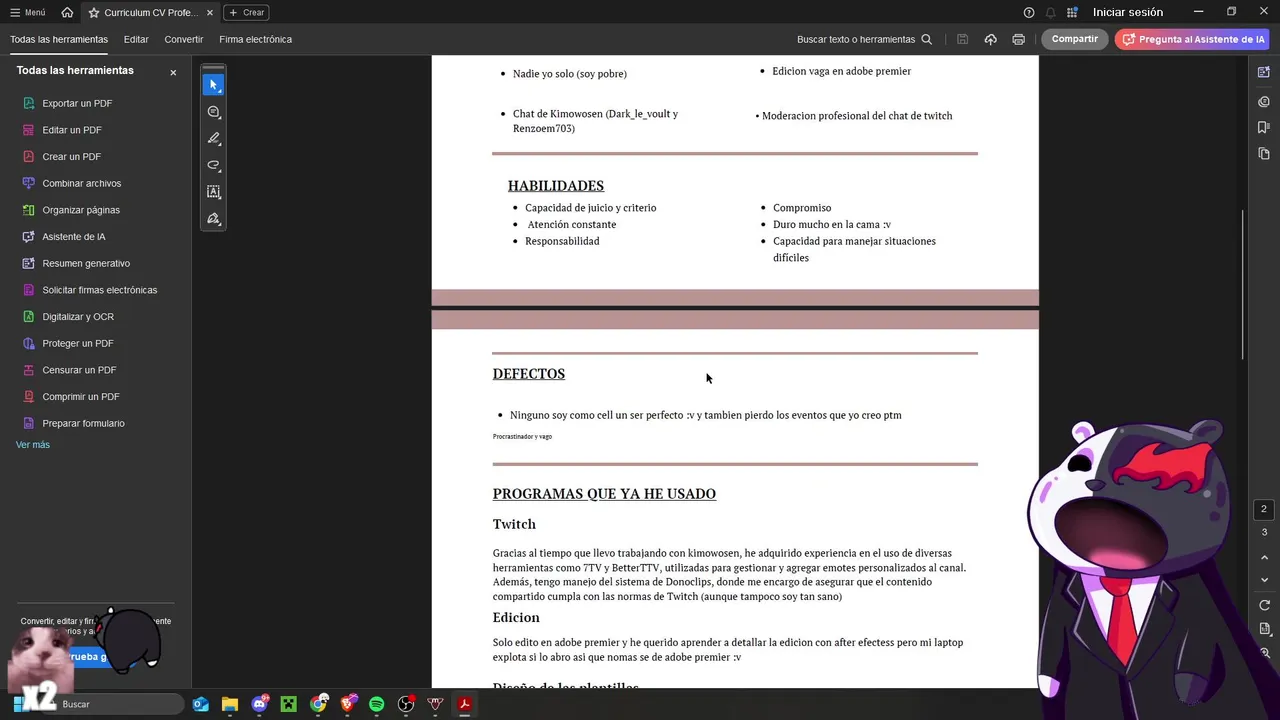The image size is (1280, 720).
Task: Go to previous page with up chevron
Action: (x=1264, y=557)
